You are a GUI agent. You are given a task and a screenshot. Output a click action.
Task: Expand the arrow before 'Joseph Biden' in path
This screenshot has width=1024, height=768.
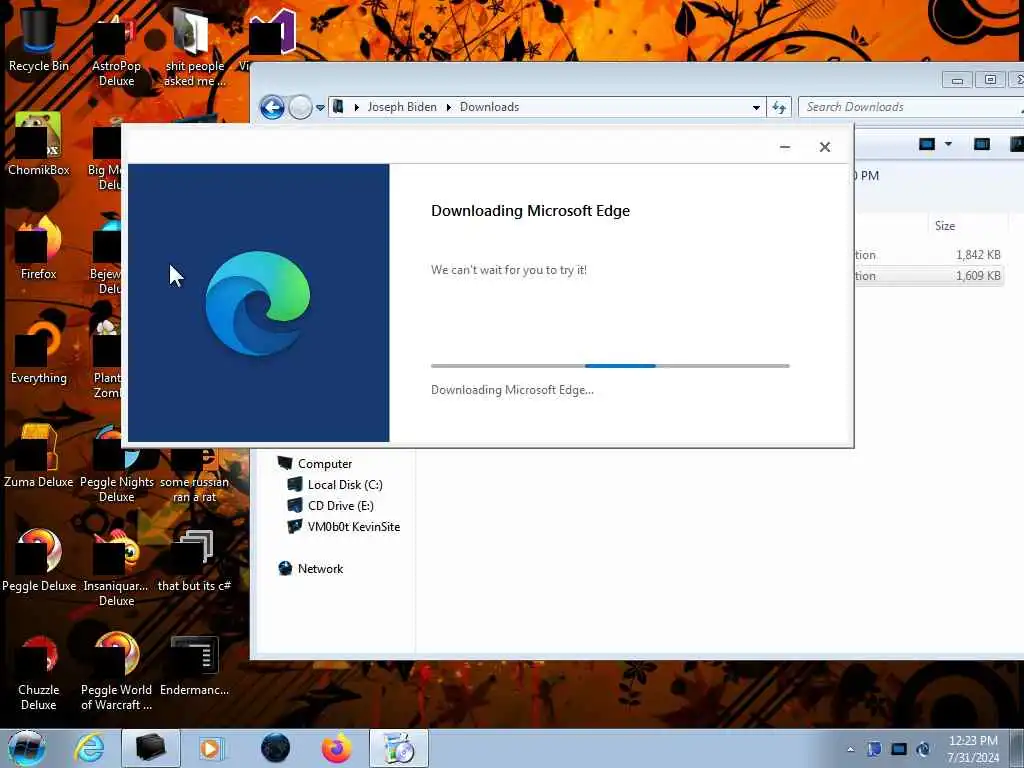click(357, 107)
